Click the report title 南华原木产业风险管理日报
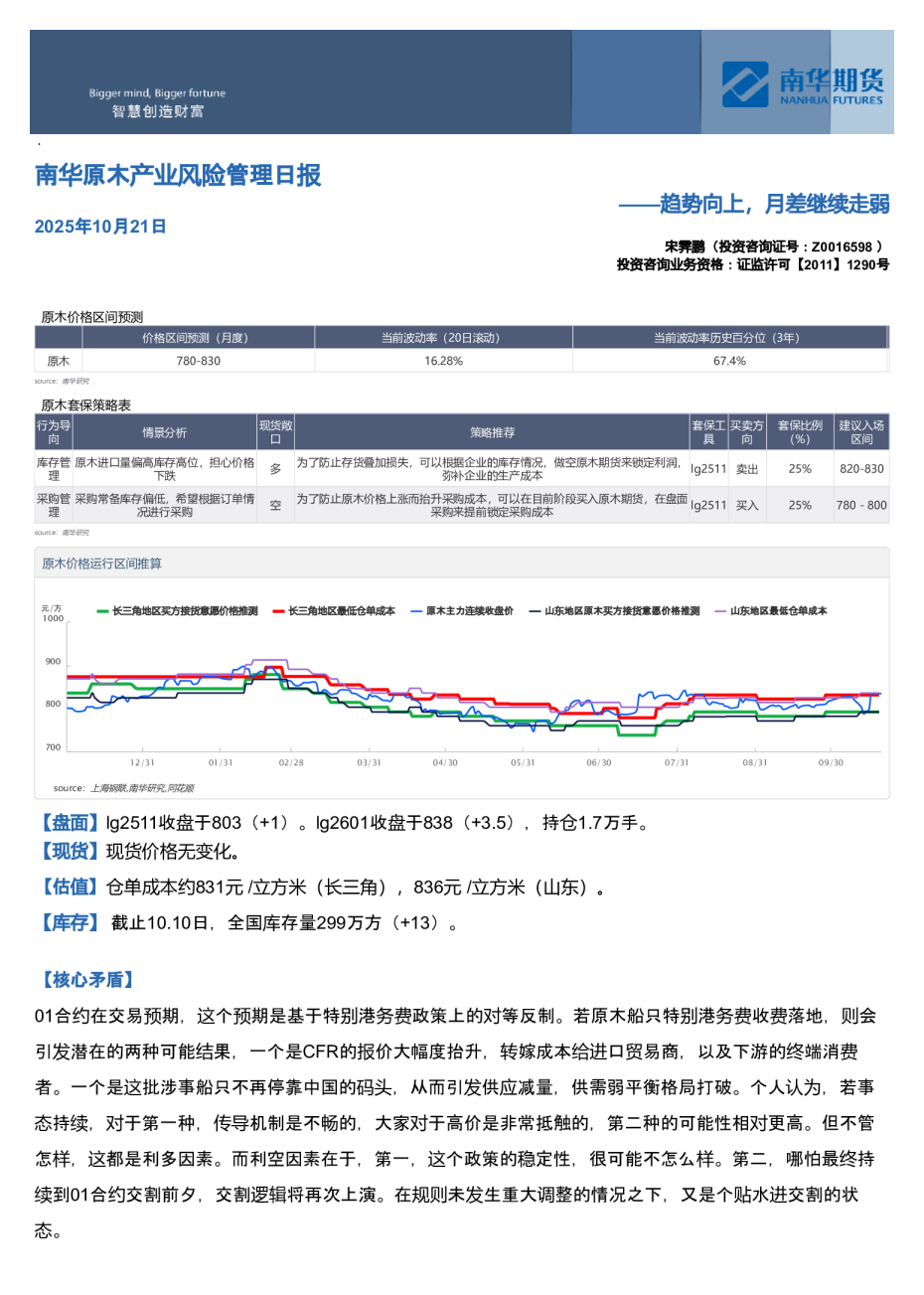Screen dimensions: 924x1295 (178, 176)
